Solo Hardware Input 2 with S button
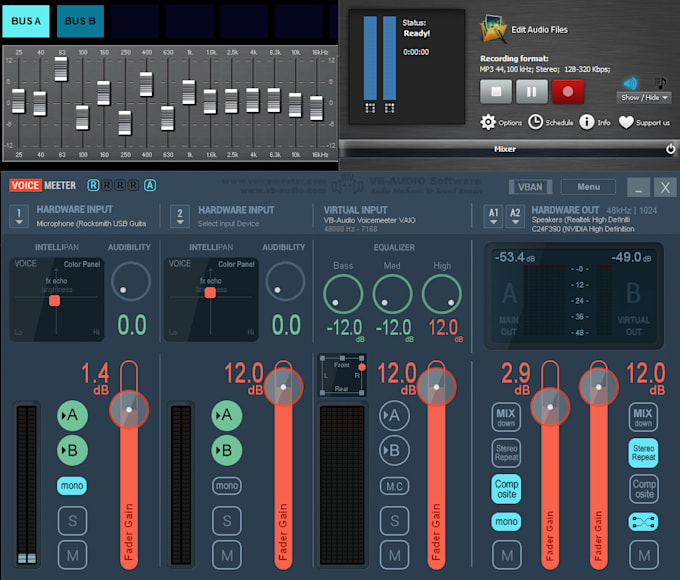This screenshot has height=580, width=680. 227,521
